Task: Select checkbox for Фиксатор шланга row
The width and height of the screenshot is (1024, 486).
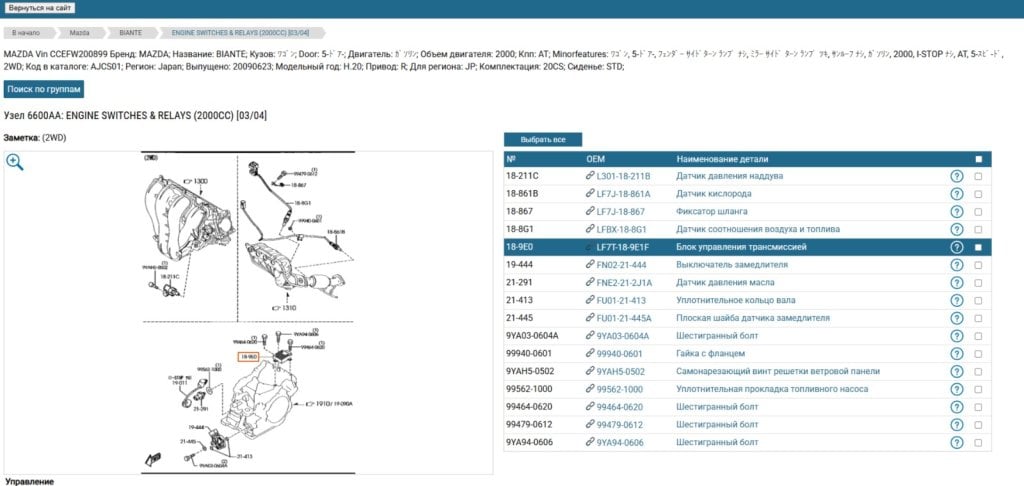Action: (978, 212)
